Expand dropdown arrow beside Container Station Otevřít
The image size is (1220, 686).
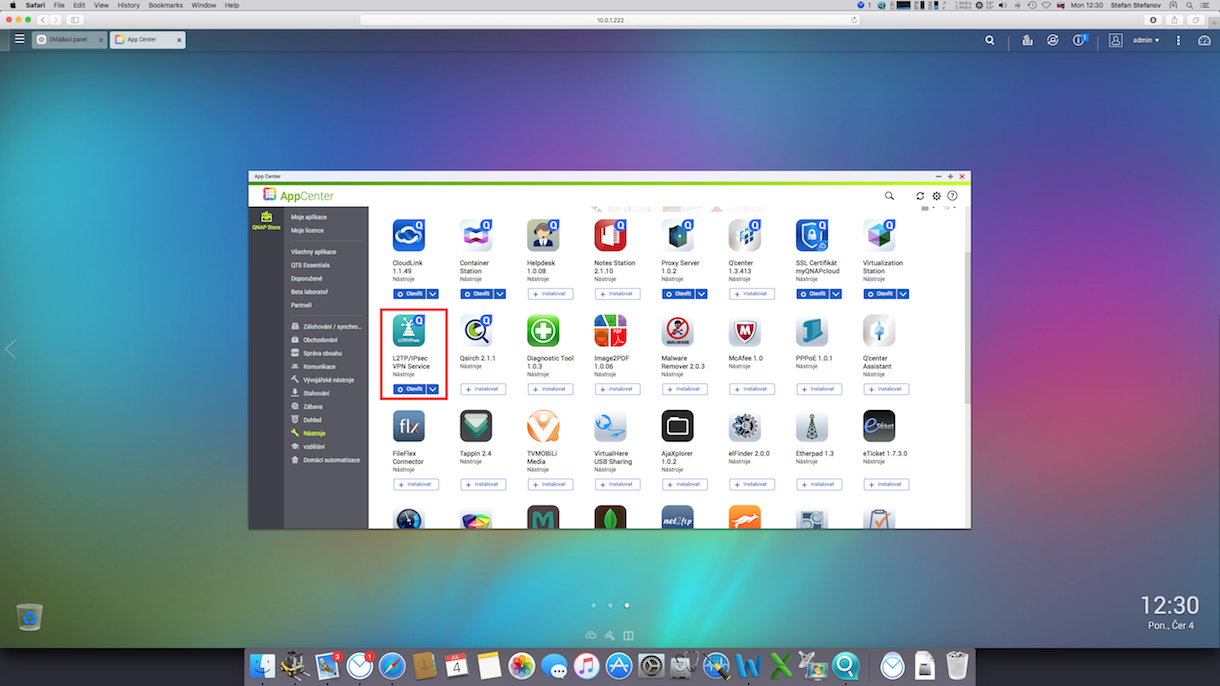(500, 294)
